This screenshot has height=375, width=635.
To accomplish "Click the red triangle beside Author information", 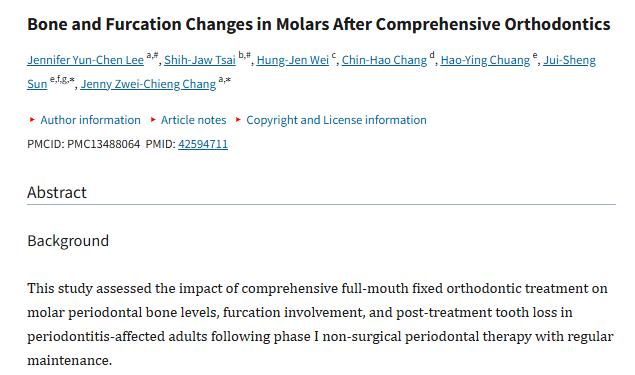I will (32, 119).
